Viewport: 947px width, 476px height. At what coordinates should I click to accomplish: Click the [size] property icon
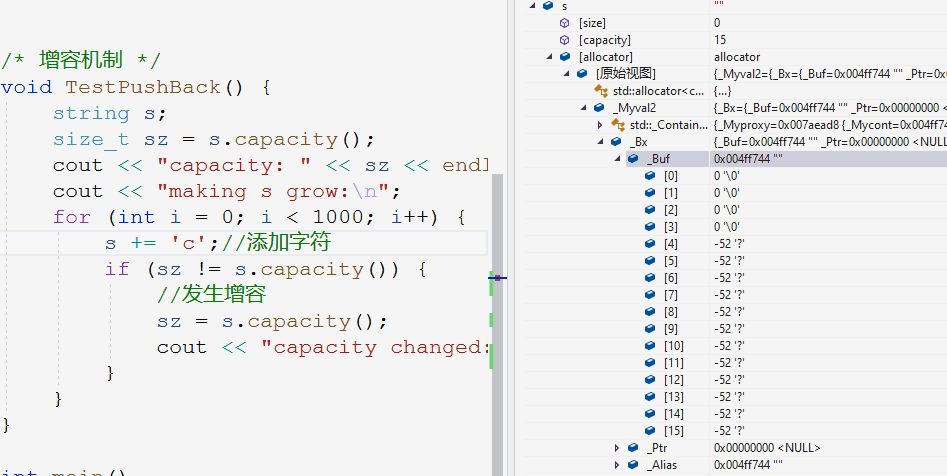tap(564, 23)
